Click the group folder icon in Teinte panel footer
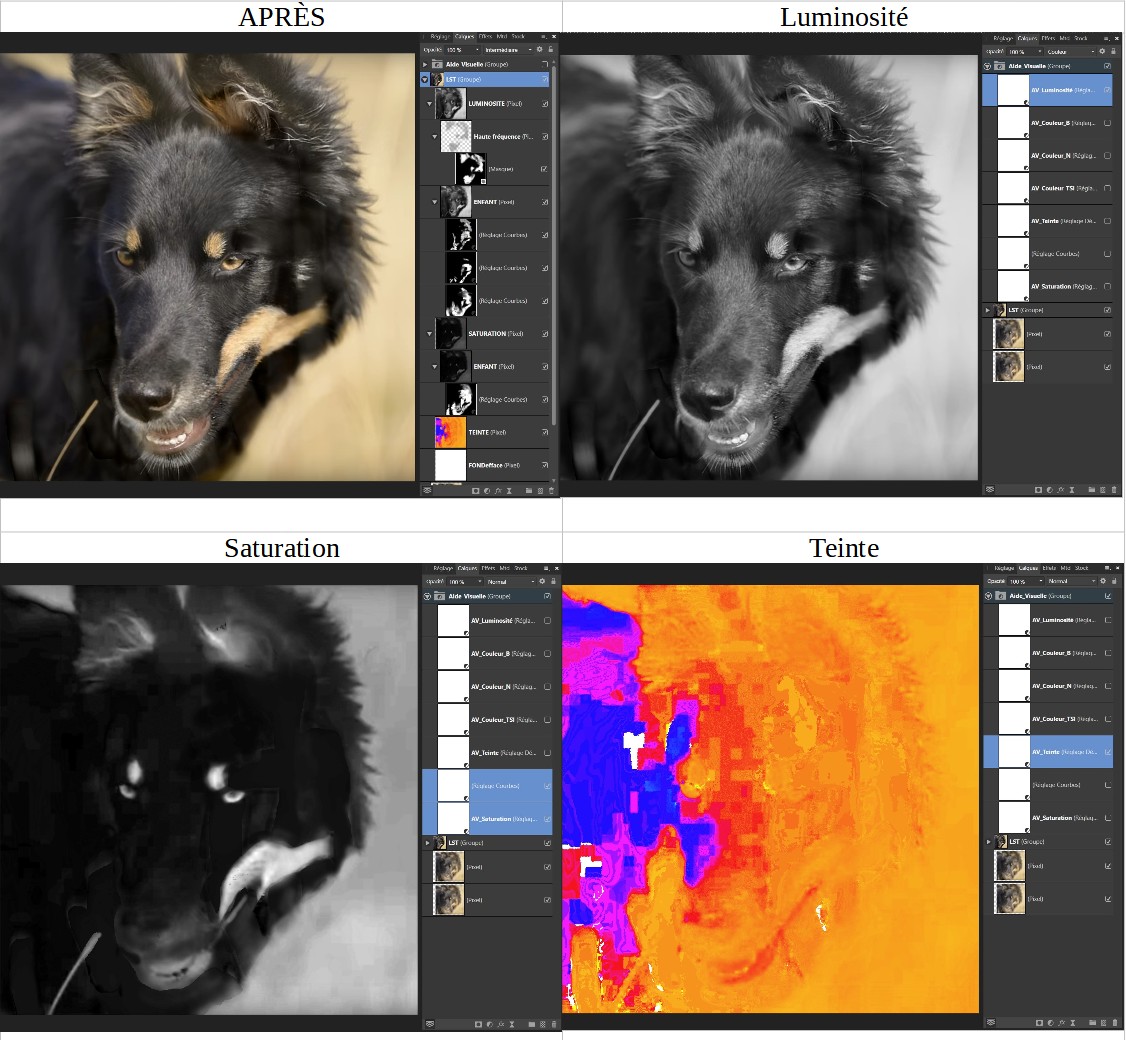Viewport: 1126px width, 1040px height. (1092, 1023)
